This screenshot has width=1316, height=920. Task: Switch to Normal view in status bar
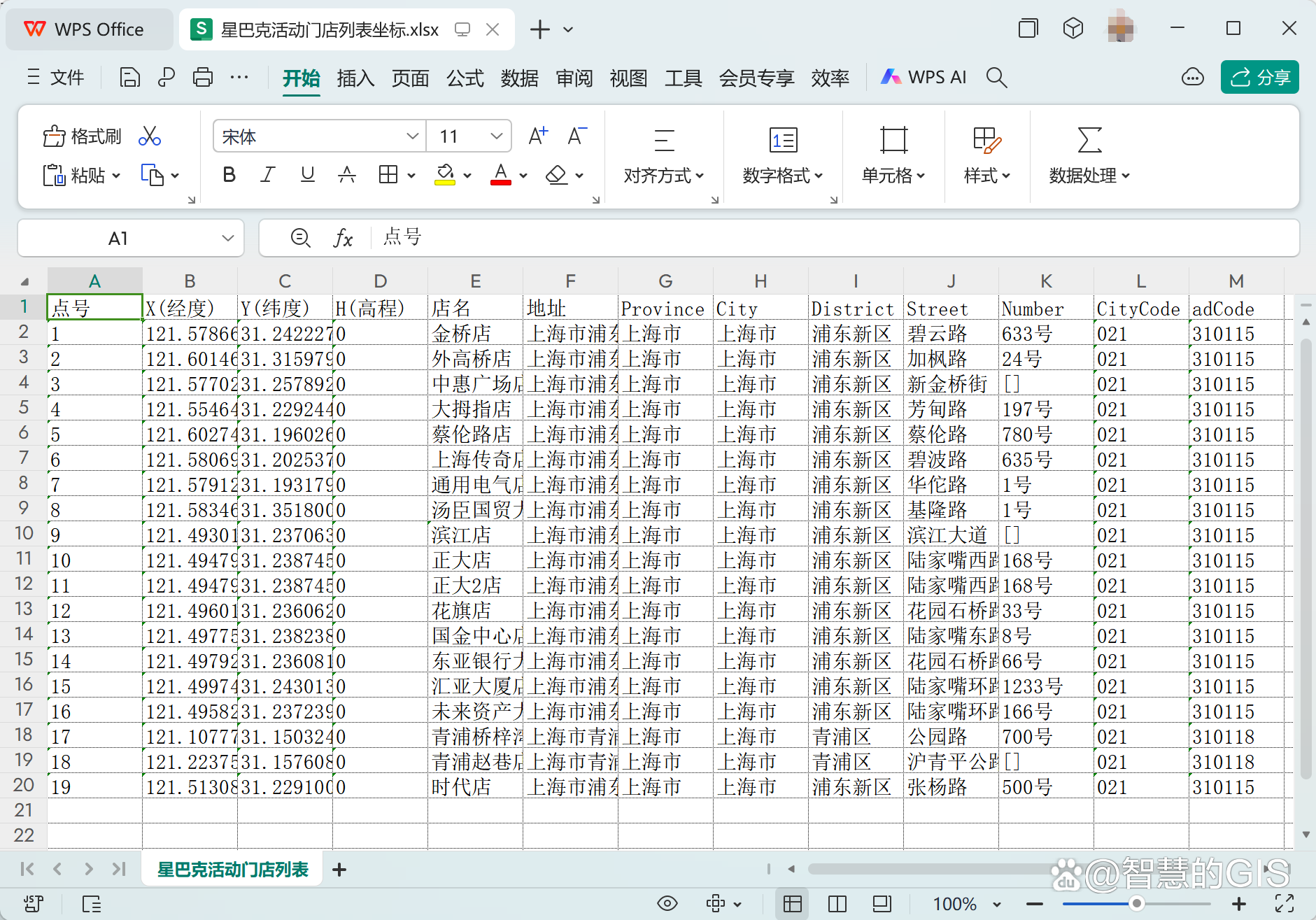793,903
